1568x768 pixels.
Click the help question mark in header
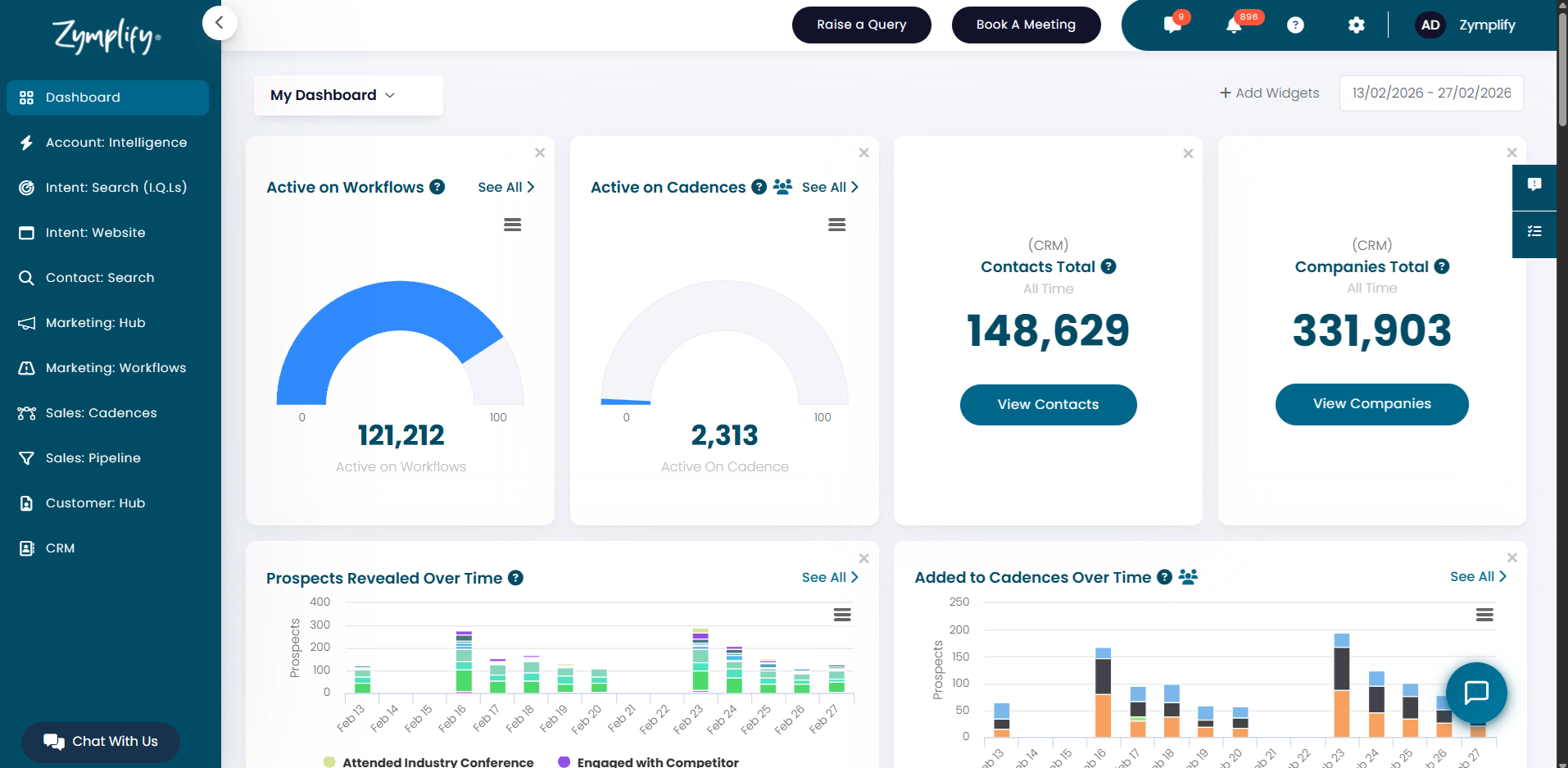click(1295, 25)
